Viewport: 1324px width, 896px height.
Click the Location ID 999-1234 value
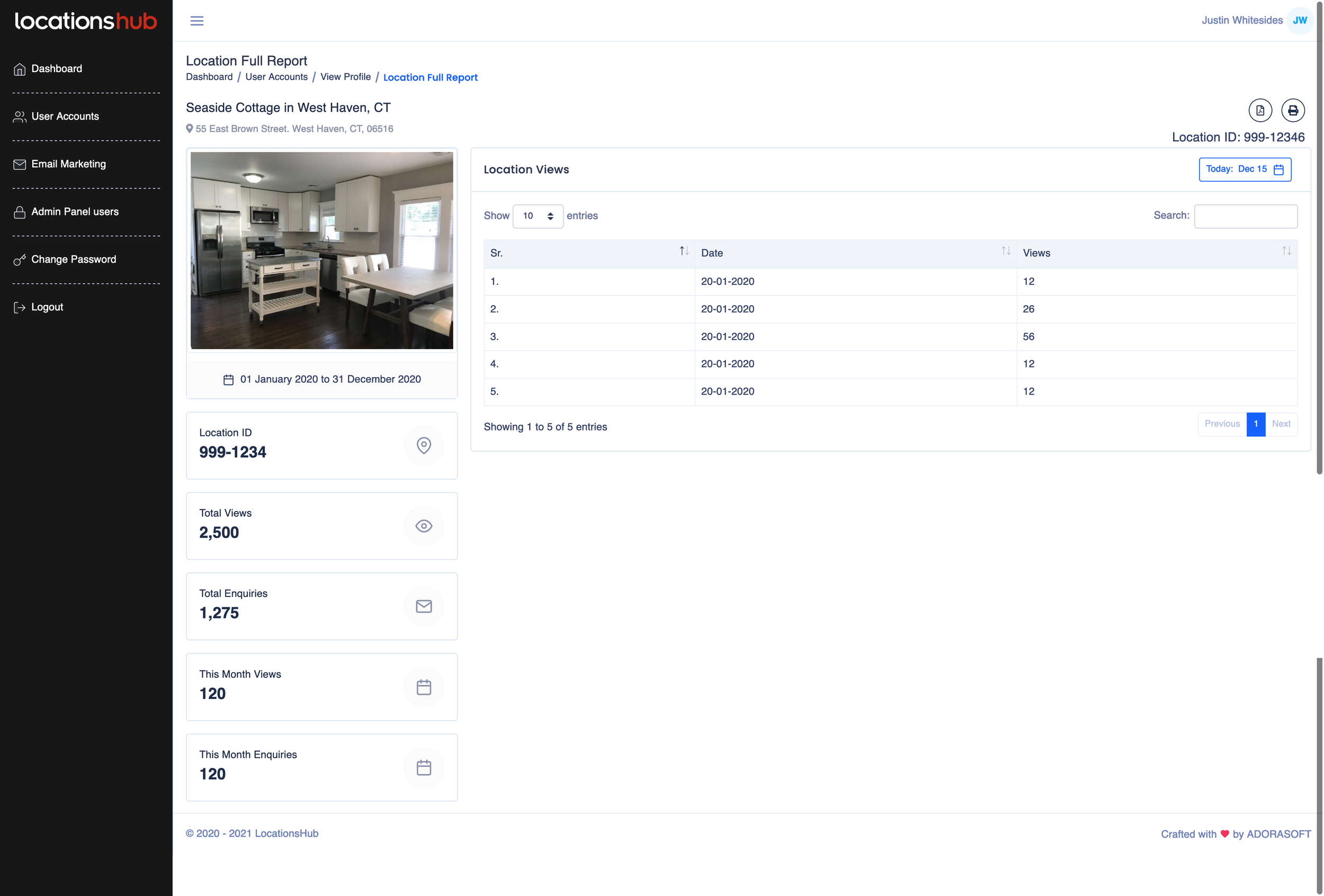[232, 452]
